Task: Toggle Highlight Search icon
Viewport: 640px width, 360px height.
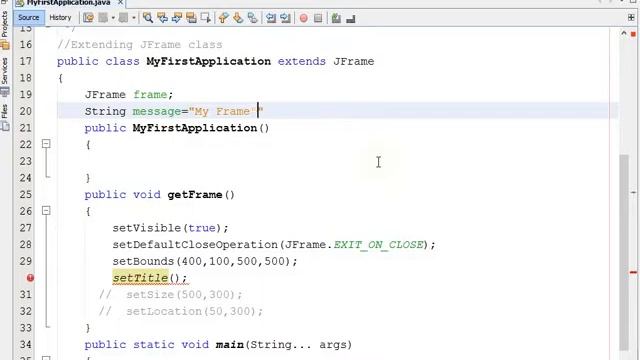Action: coord(191,18)
